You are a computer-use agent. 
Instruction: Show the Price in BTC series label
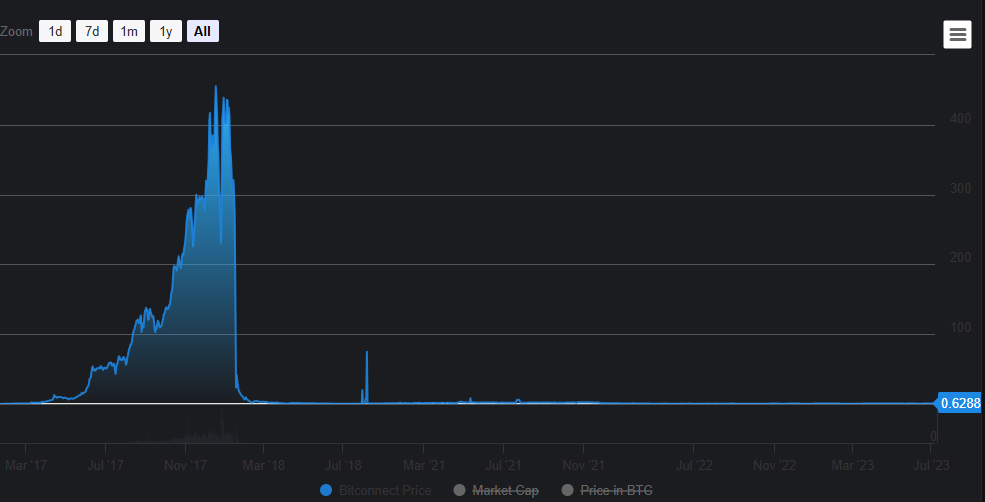(616, 490)
